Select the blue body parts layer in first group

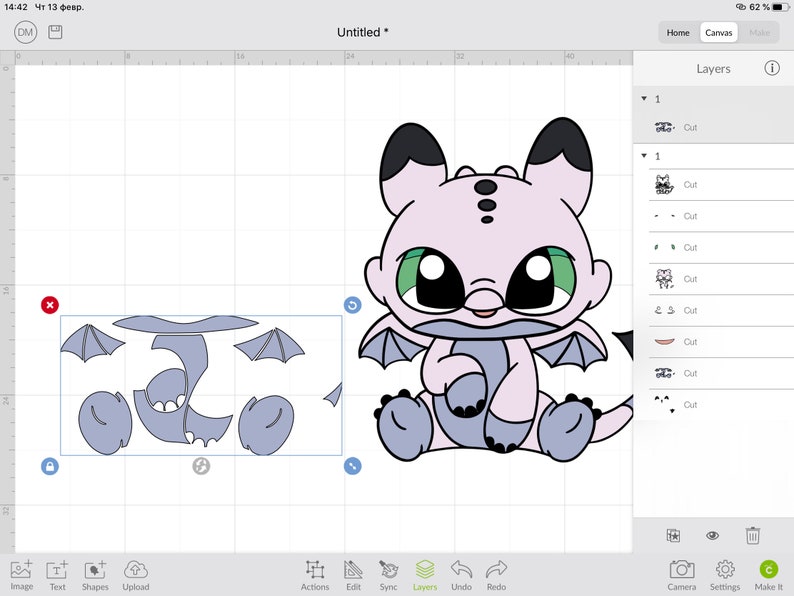pyautogui.click(x=713, y=128)
